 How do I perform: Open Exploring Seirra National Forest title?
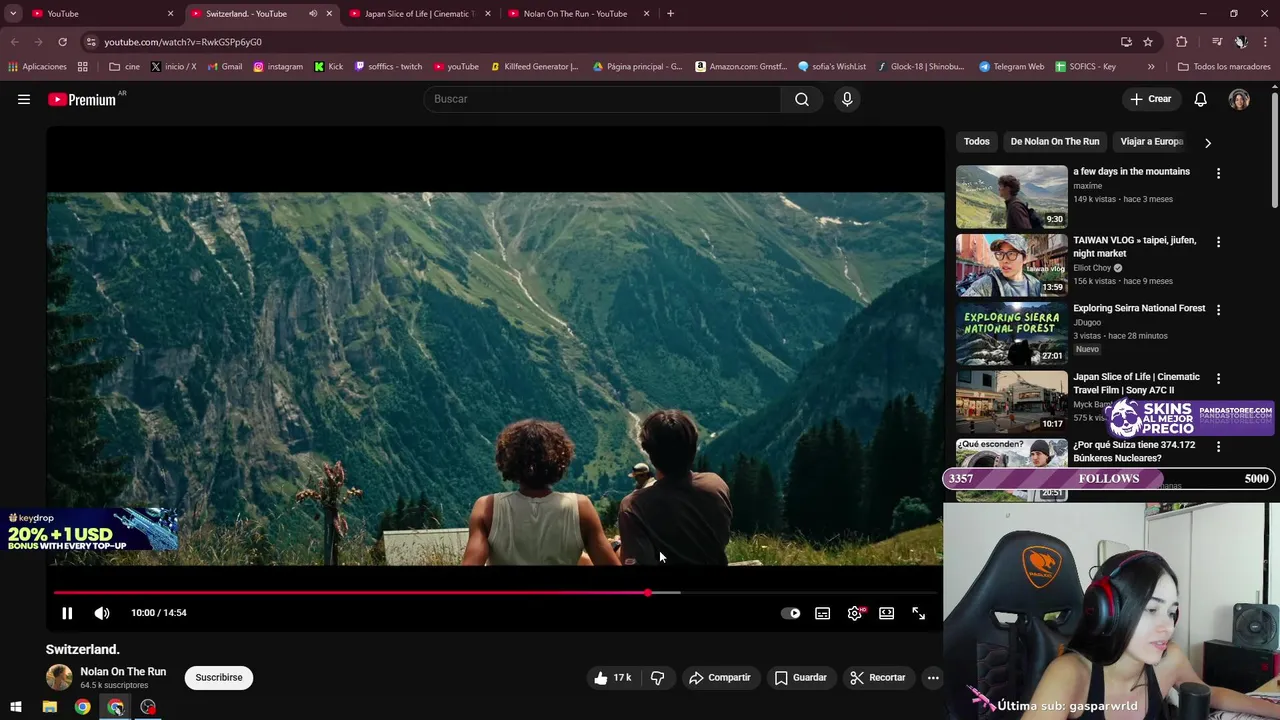[1139, 308]
